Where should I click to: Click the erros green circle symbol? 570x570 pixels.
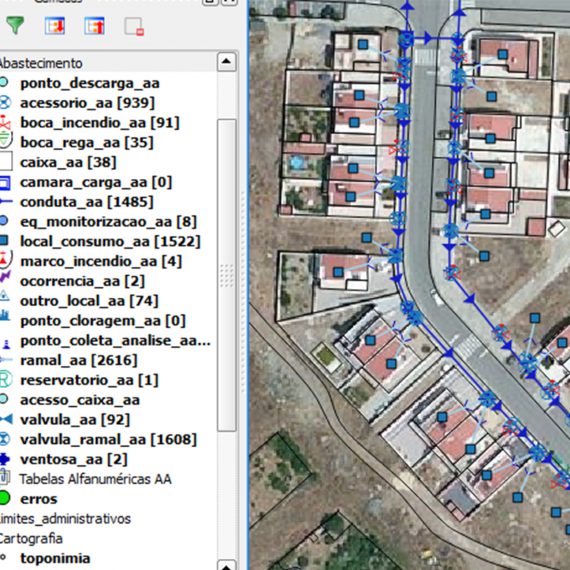click(x=4, y=498)
